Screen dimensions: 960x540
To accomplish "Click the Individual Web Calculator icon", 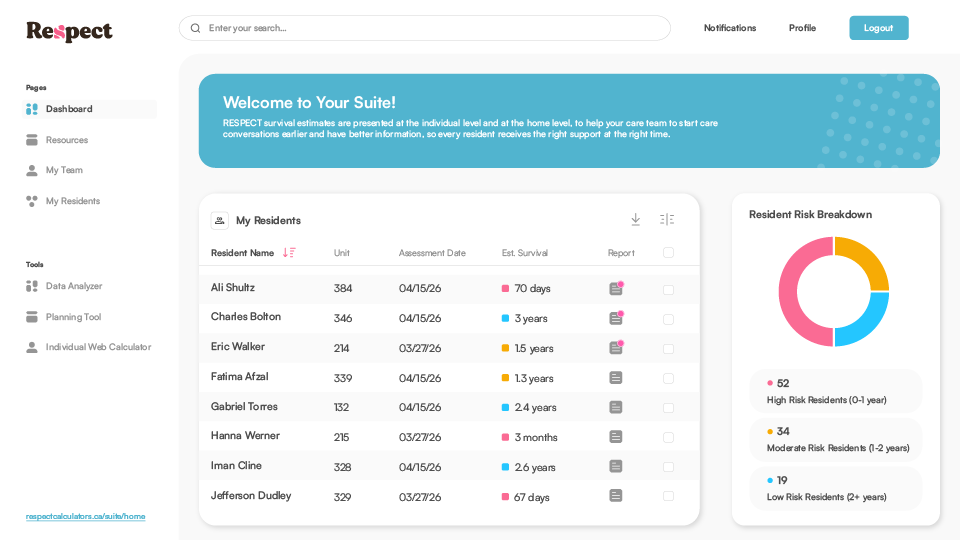I will click(x=32, y=347).
